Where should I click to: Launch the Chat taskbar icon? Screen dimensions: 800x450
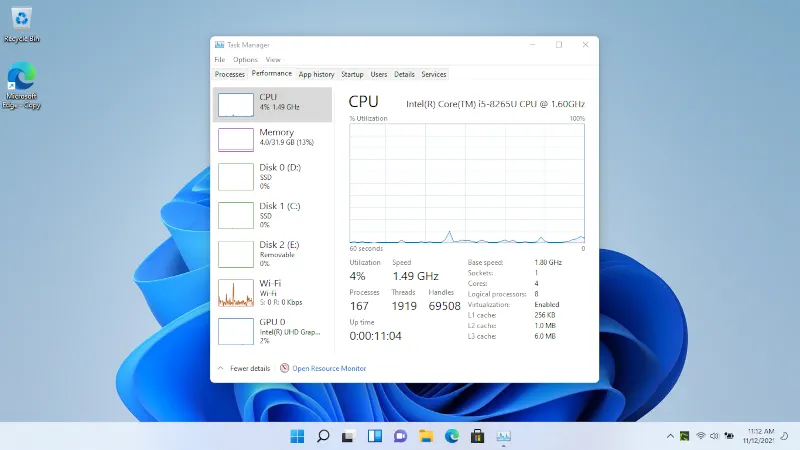[x=400, y=436]
